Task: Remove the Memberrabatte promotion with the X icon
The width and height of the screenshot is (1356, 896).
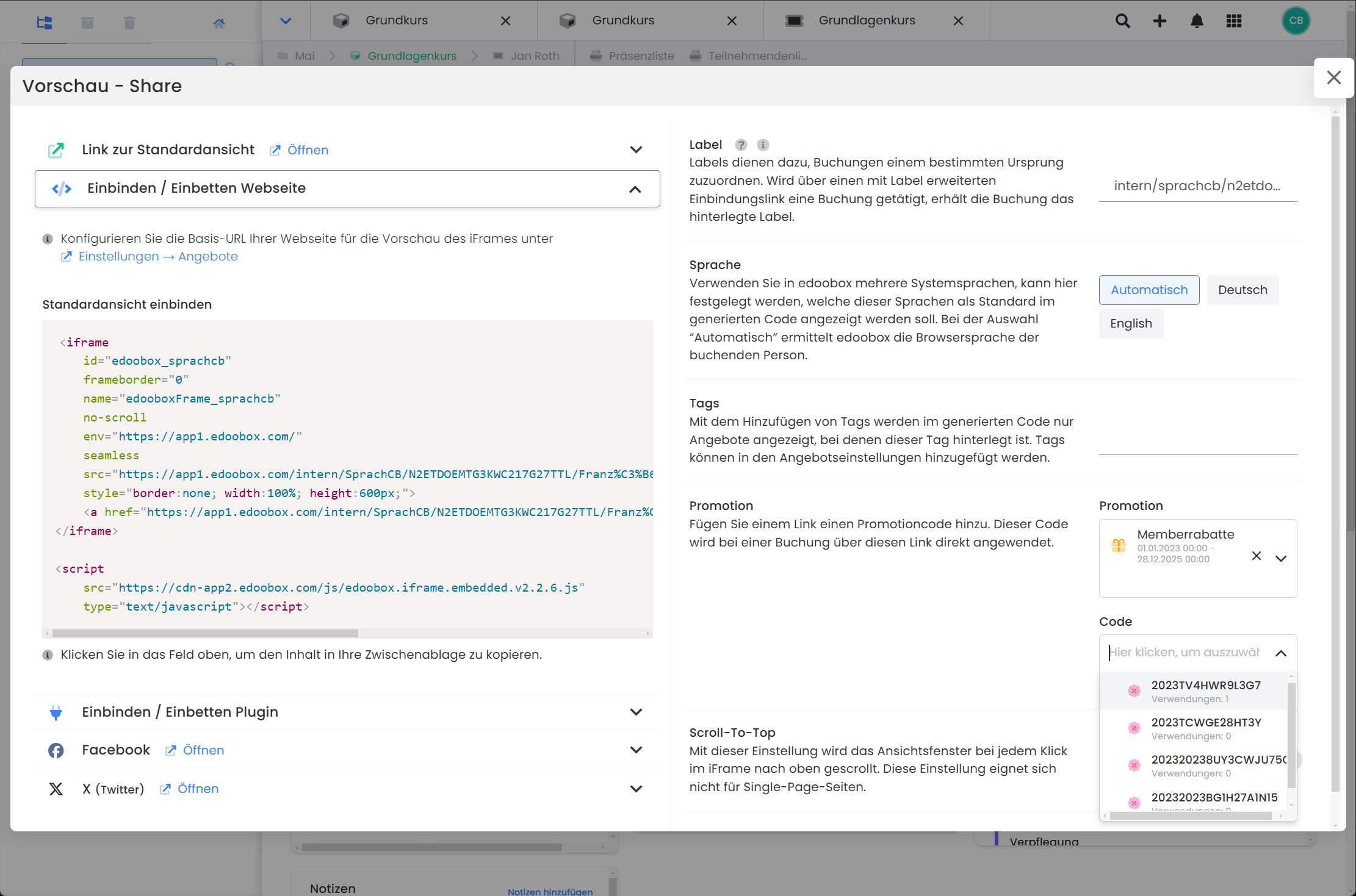Action: 1257,556
